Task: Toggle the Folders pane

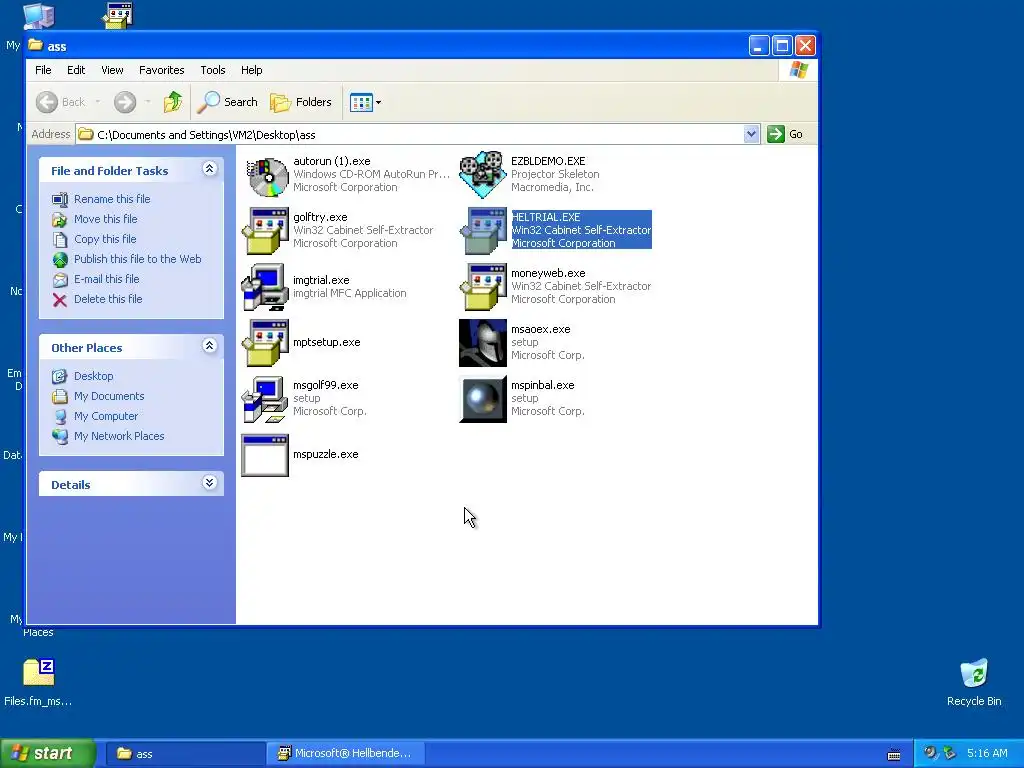Action: (x=301, y=102)
